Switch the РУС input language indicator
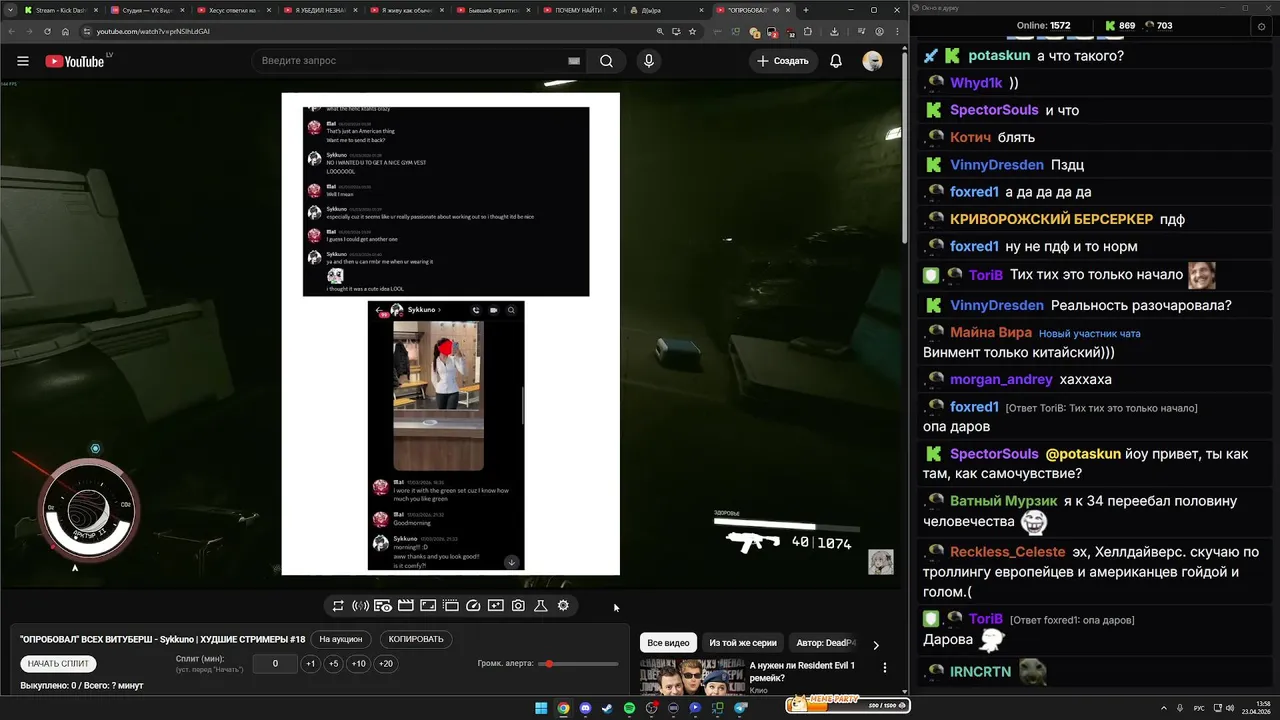This screenshot has height=720, width=1280. tap(1199, 708)
